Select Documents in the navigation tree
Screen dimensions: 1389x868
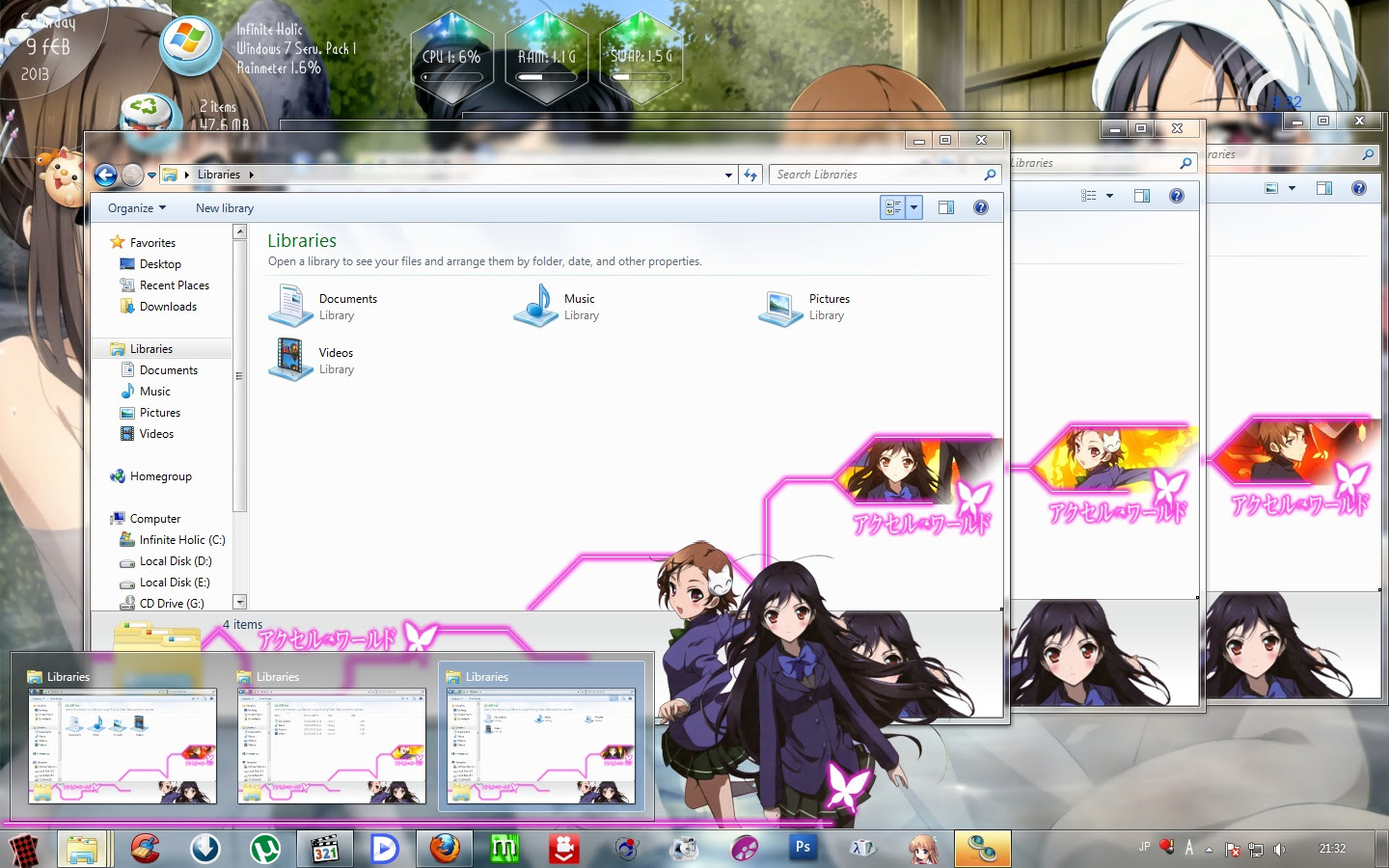(168, 370)
